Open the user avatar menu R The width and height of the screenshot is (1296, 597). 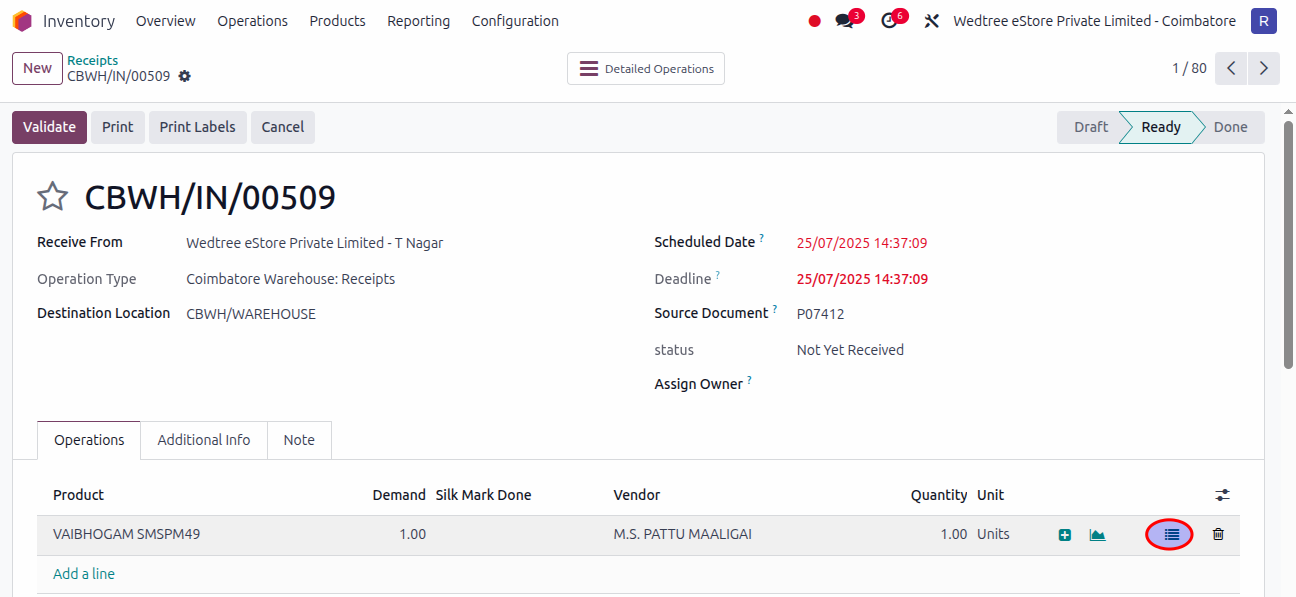1264,21
